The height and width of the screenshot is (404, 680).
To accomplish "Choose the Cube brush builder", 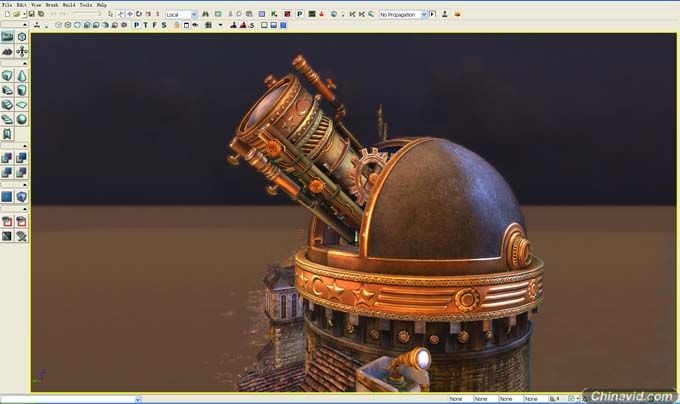I will click(x=8, y=76).
